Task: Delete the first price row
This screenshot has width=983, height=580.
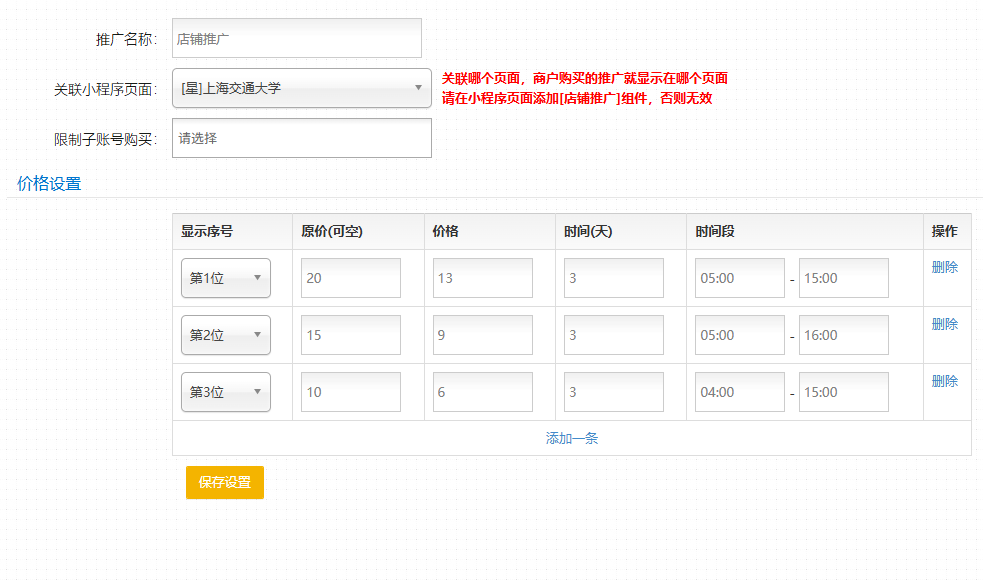Action: 944,267
